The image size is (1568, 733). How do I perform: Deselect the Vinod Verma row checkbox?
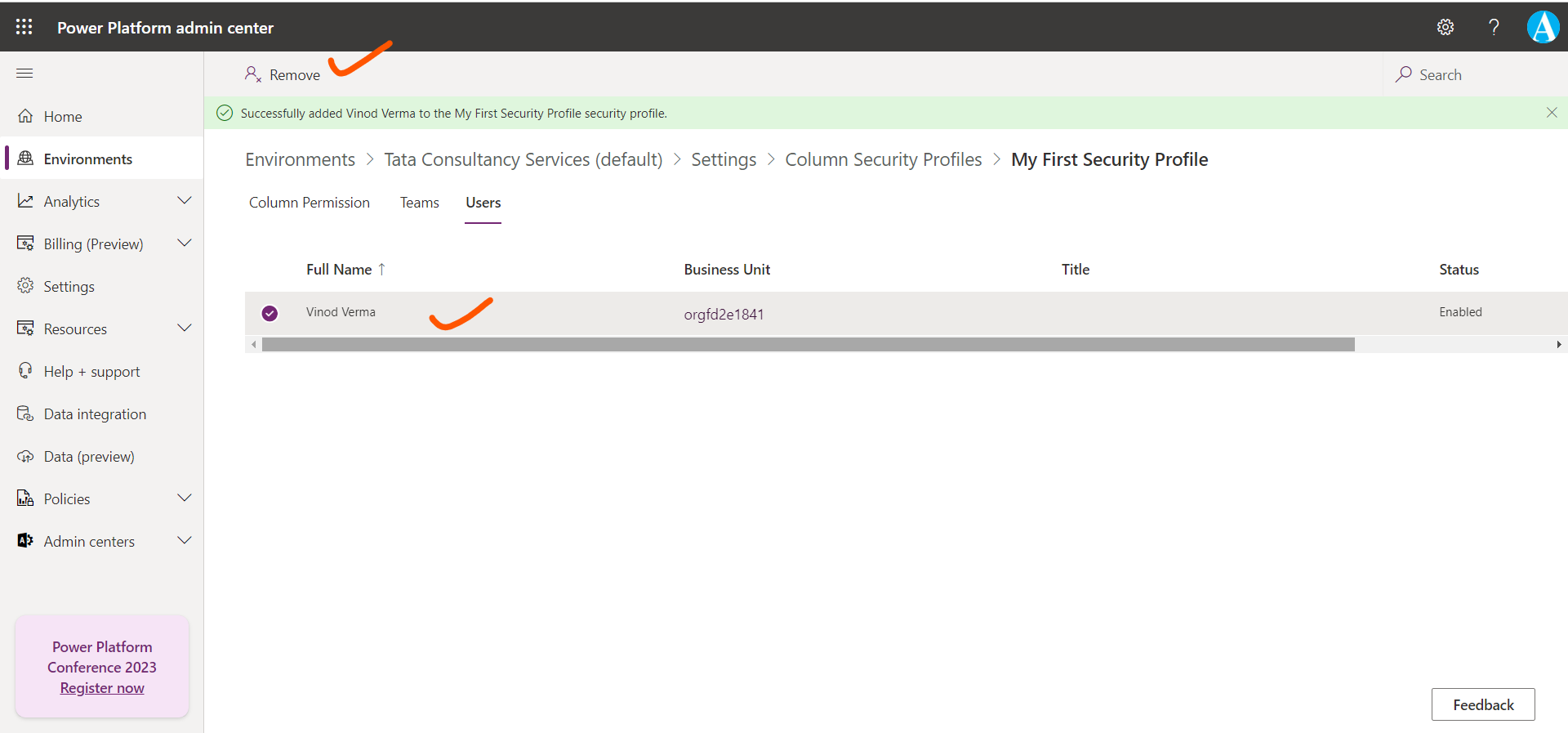pyautogui.click(x=269, y=313)
